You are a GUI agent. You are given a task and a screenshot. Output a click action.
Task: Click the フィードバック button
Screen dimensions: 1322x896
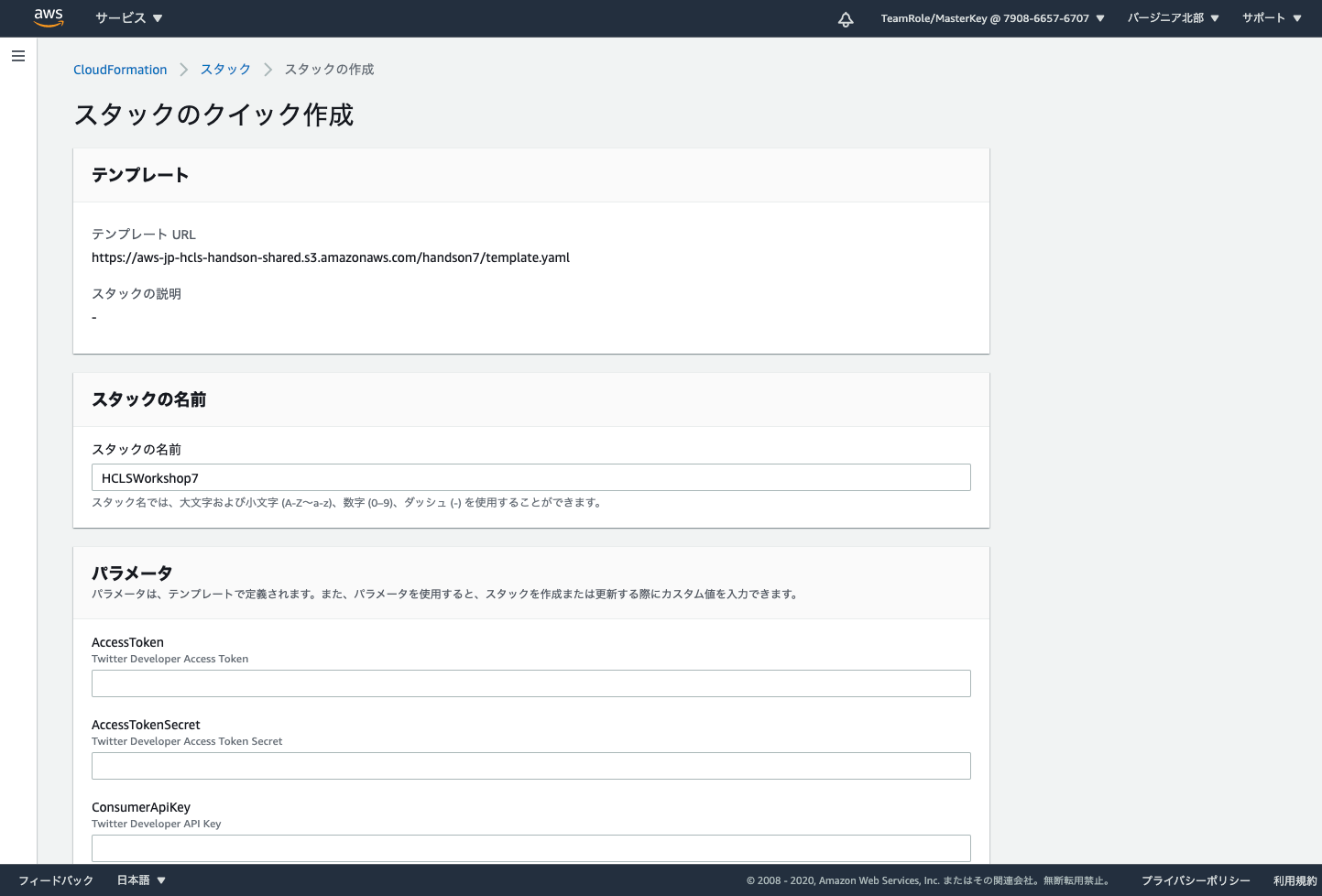pos(56,880)
